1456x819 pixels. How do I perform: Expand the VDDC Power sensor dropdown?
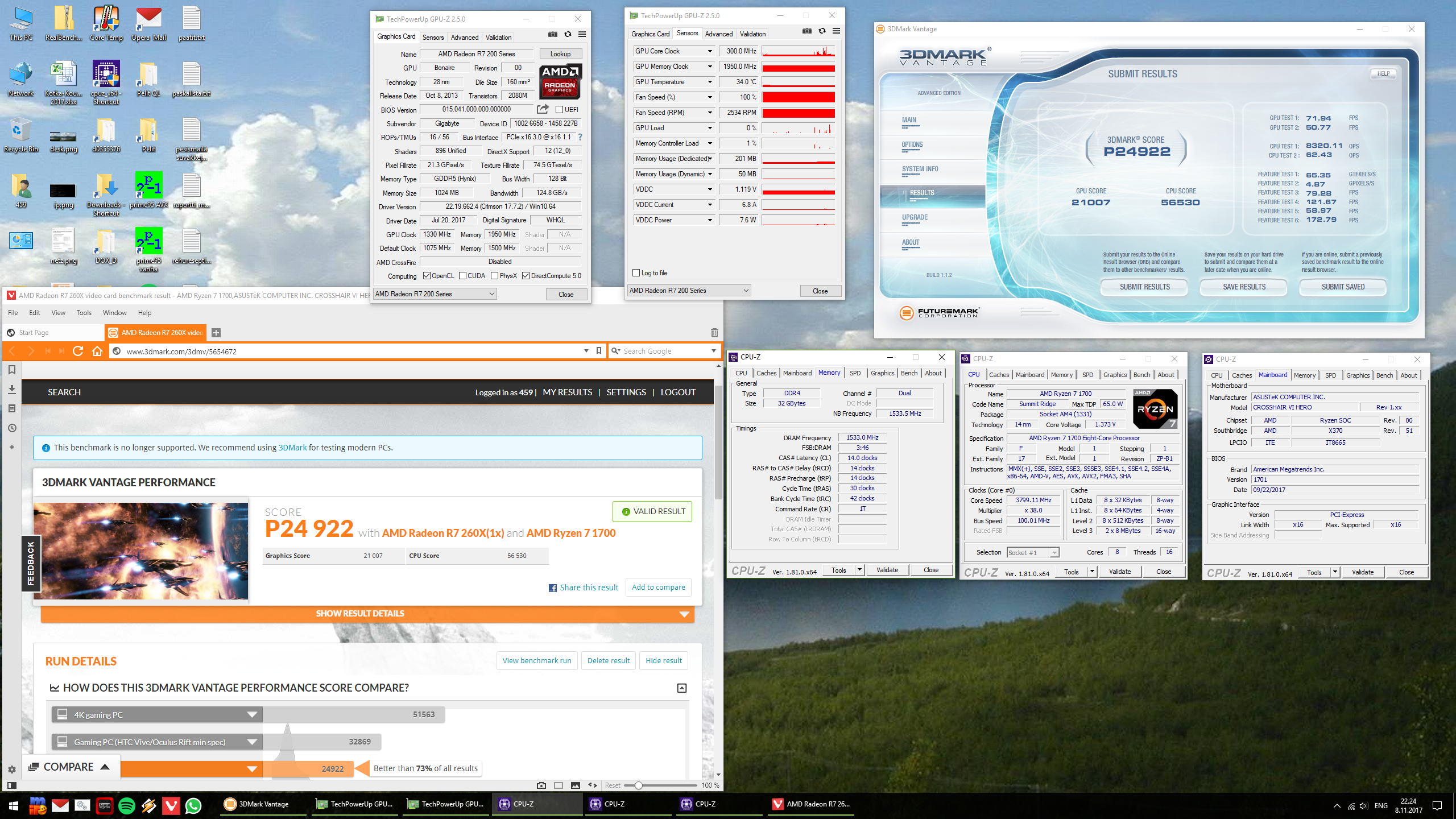click(x=710, y=220)
